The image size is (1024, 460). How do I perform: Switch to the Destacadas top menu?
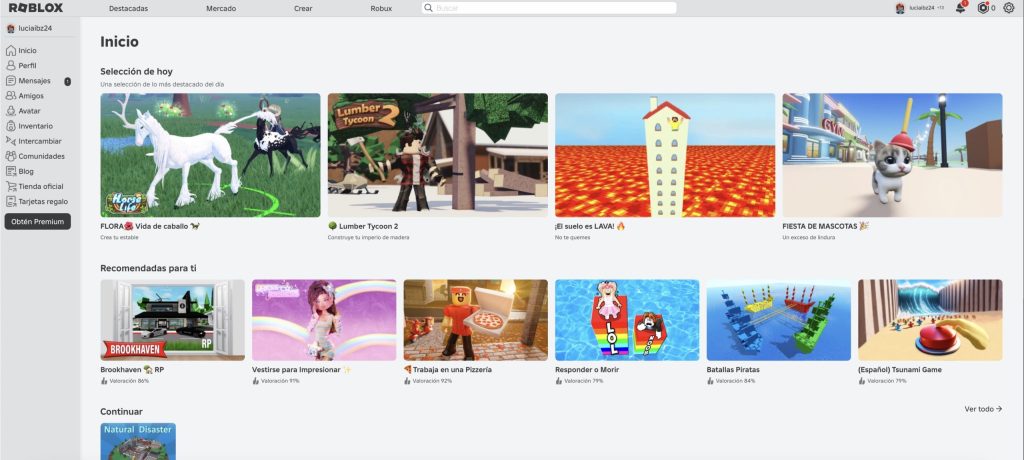(128, 8)
